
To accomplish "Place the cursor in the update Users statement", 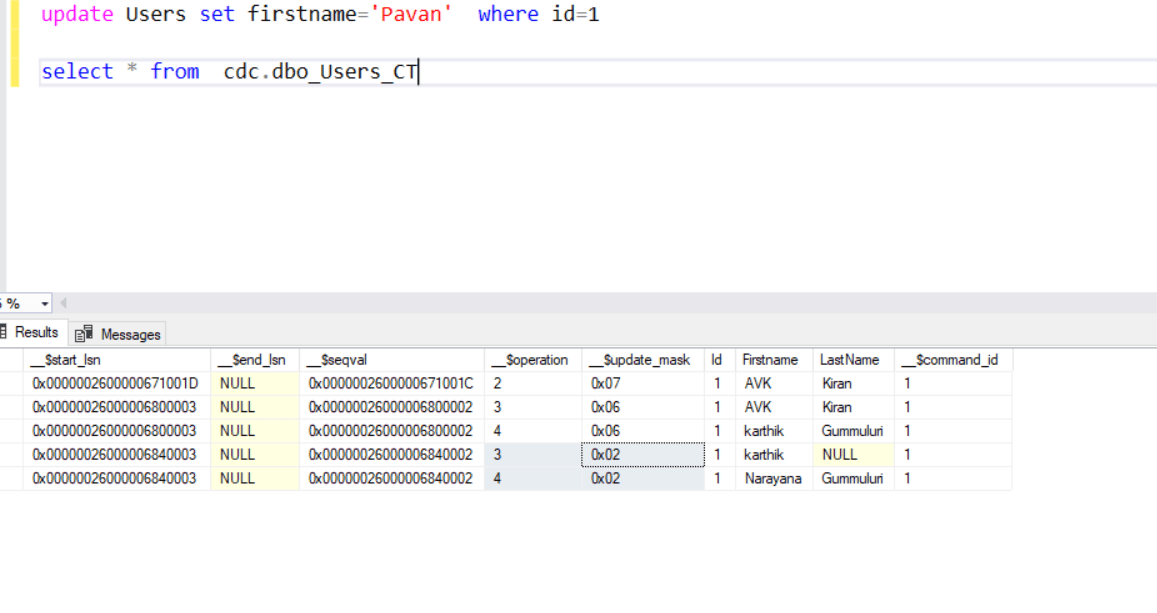I will pos(300,14).
